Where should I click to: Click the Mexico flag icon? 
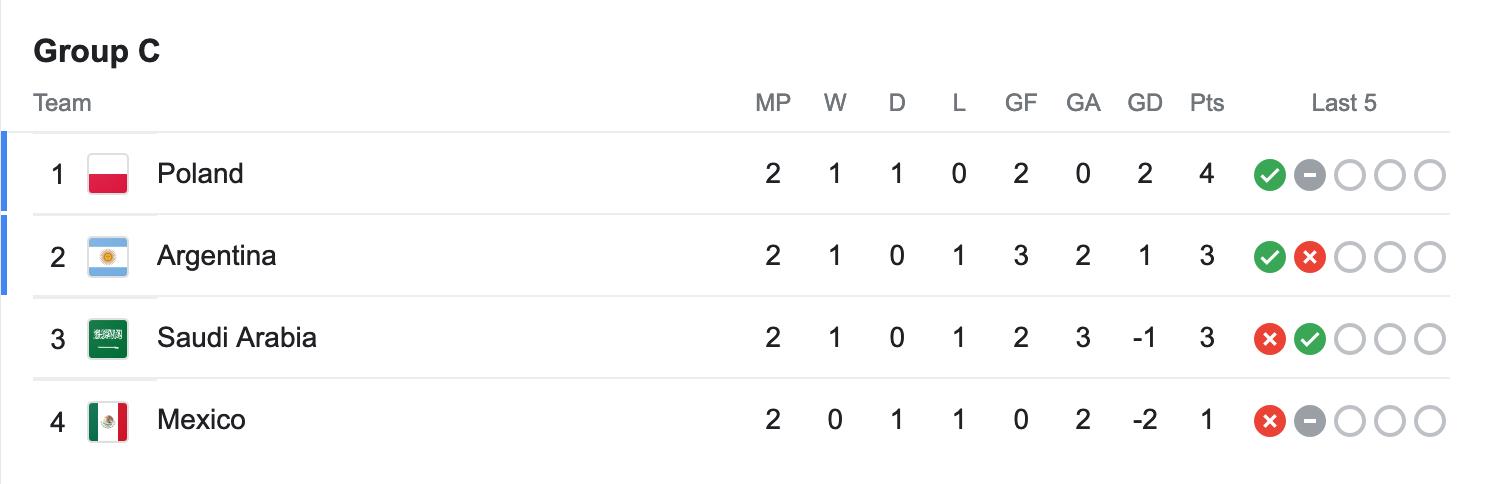pyautogui.click(x=108, y=420)
